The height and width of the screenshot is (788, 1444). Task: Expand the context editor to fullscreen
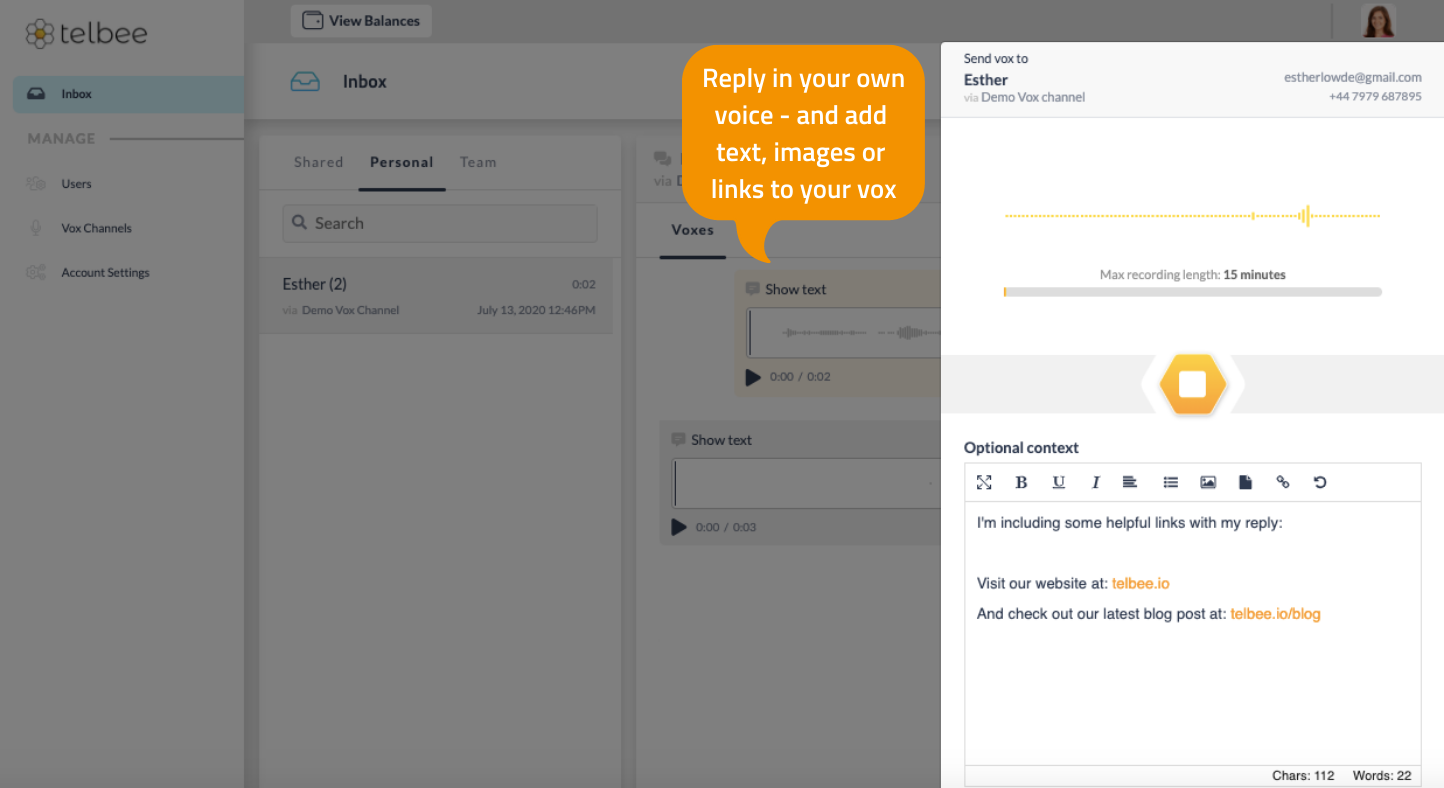coord(984,482)
